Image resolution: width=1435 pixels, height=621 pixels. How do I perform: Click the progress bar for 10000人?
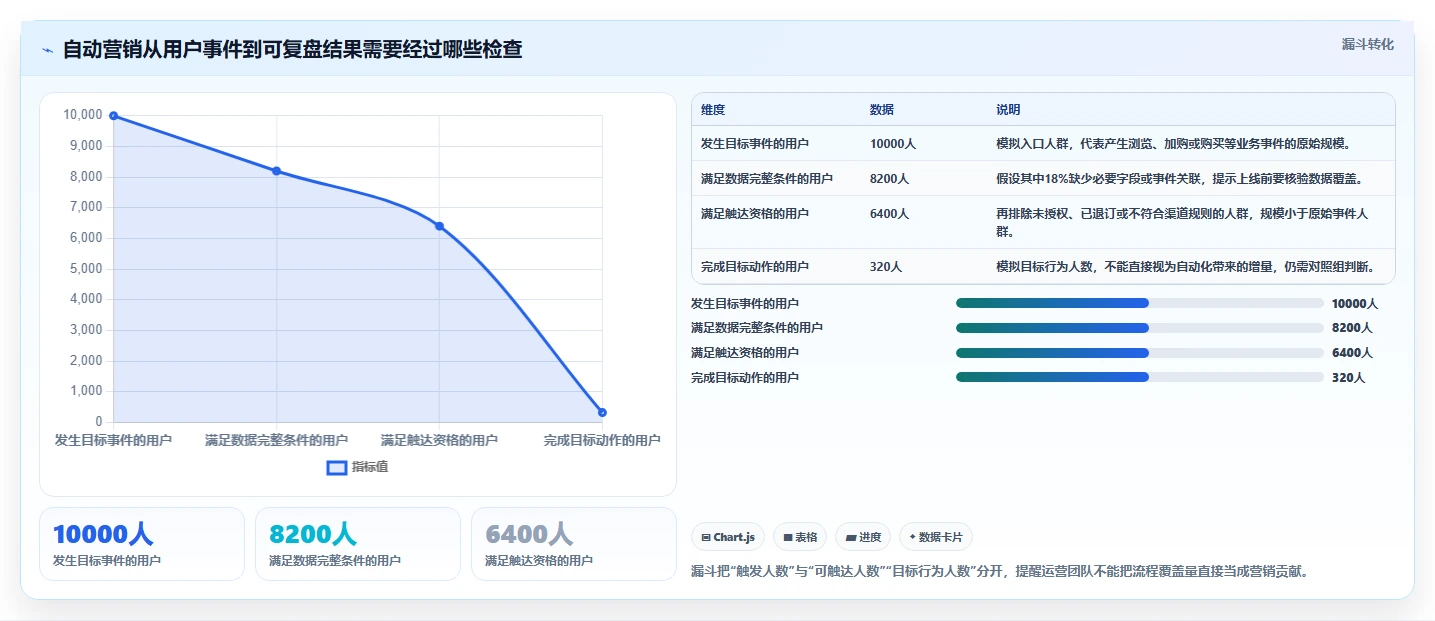click(1140, 303)
